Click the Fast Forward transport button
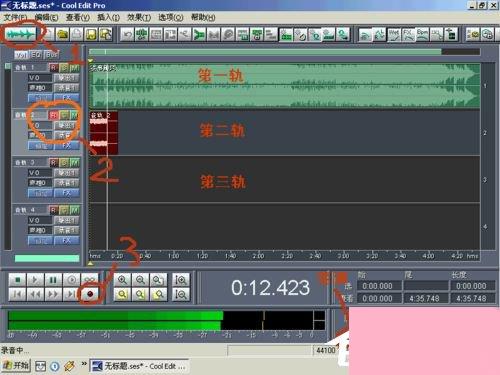Image resolution: width=500 pixels, height=375 pixels. coord(53,294)
